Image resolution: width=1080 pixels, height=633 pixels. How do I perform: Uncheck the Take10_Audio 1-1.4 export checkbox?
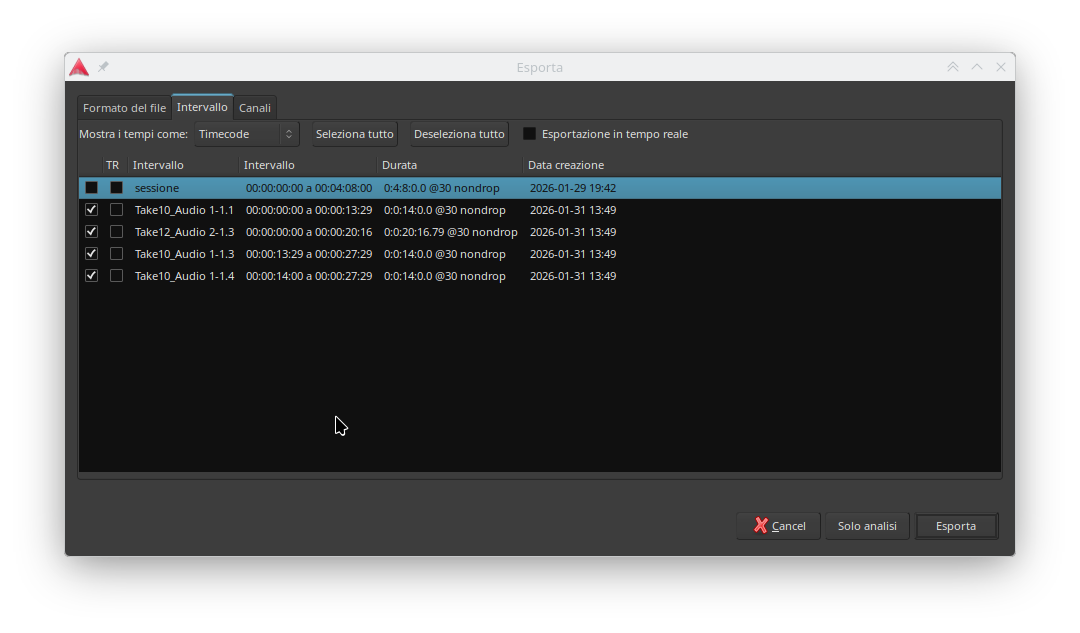coord(92,276)
